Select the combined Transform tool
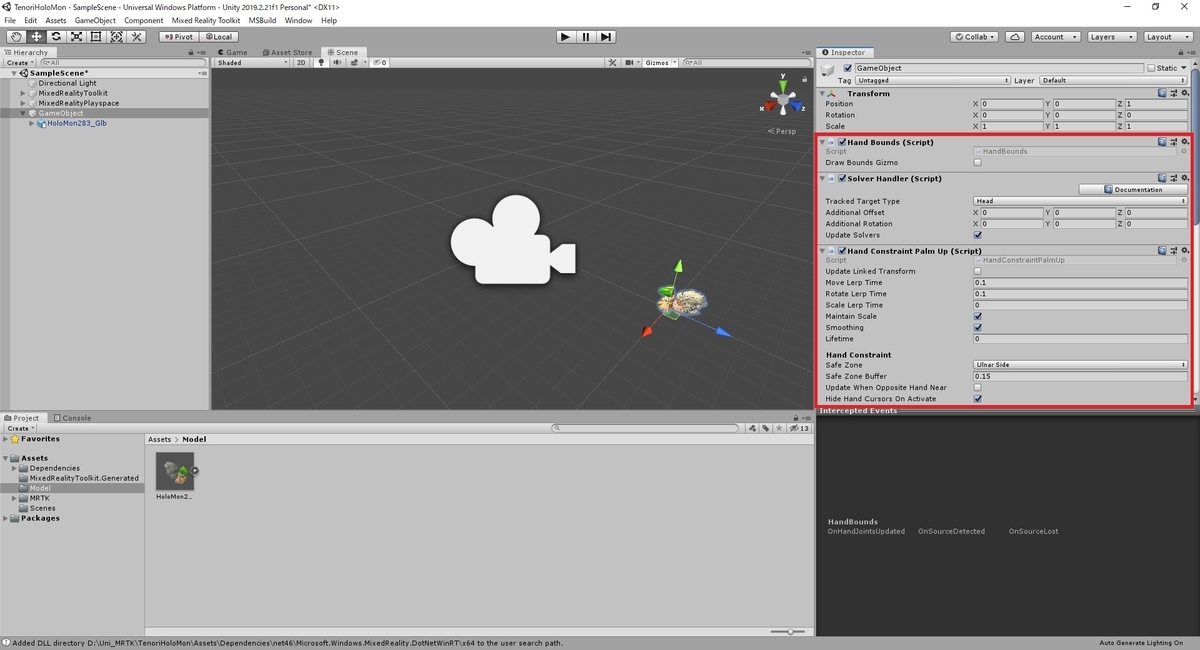 pos(116,37)
